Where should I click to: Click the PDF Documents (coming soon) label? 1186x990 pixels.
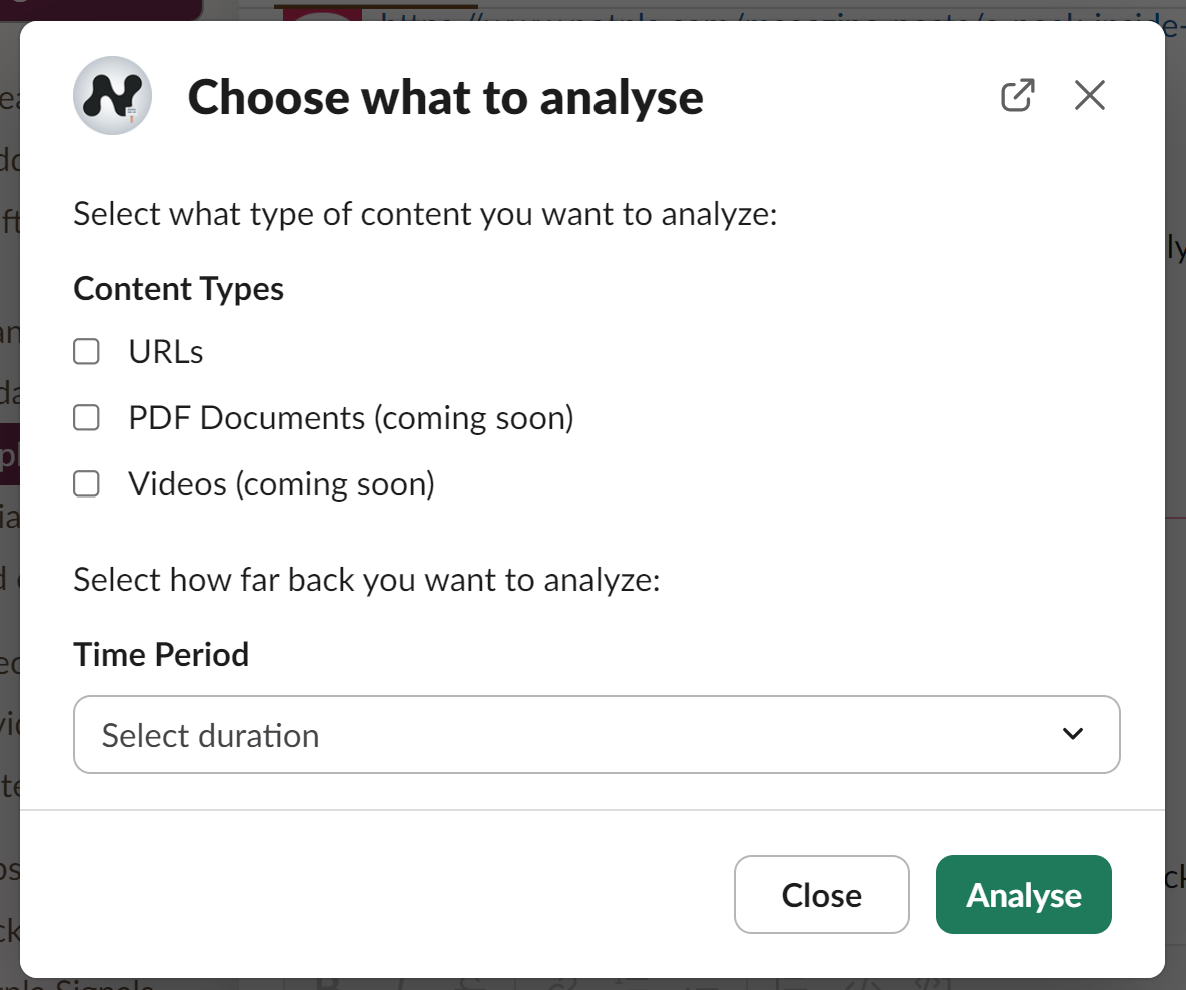[351, 418]
